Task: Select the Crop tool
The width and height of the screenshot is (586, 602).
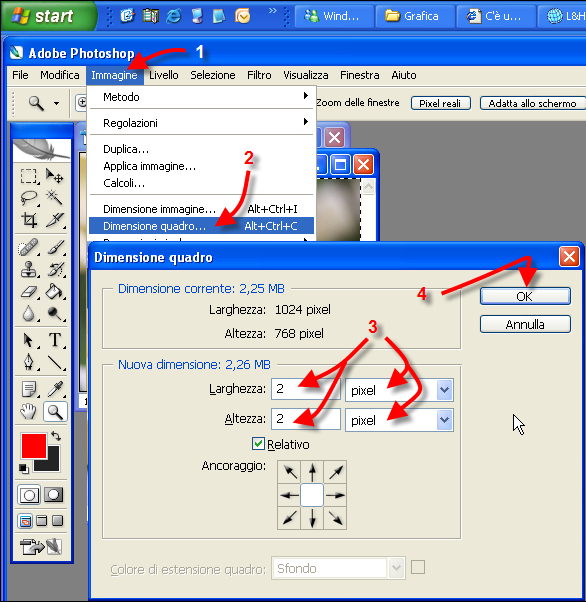Action: click(x=29, y=220)
